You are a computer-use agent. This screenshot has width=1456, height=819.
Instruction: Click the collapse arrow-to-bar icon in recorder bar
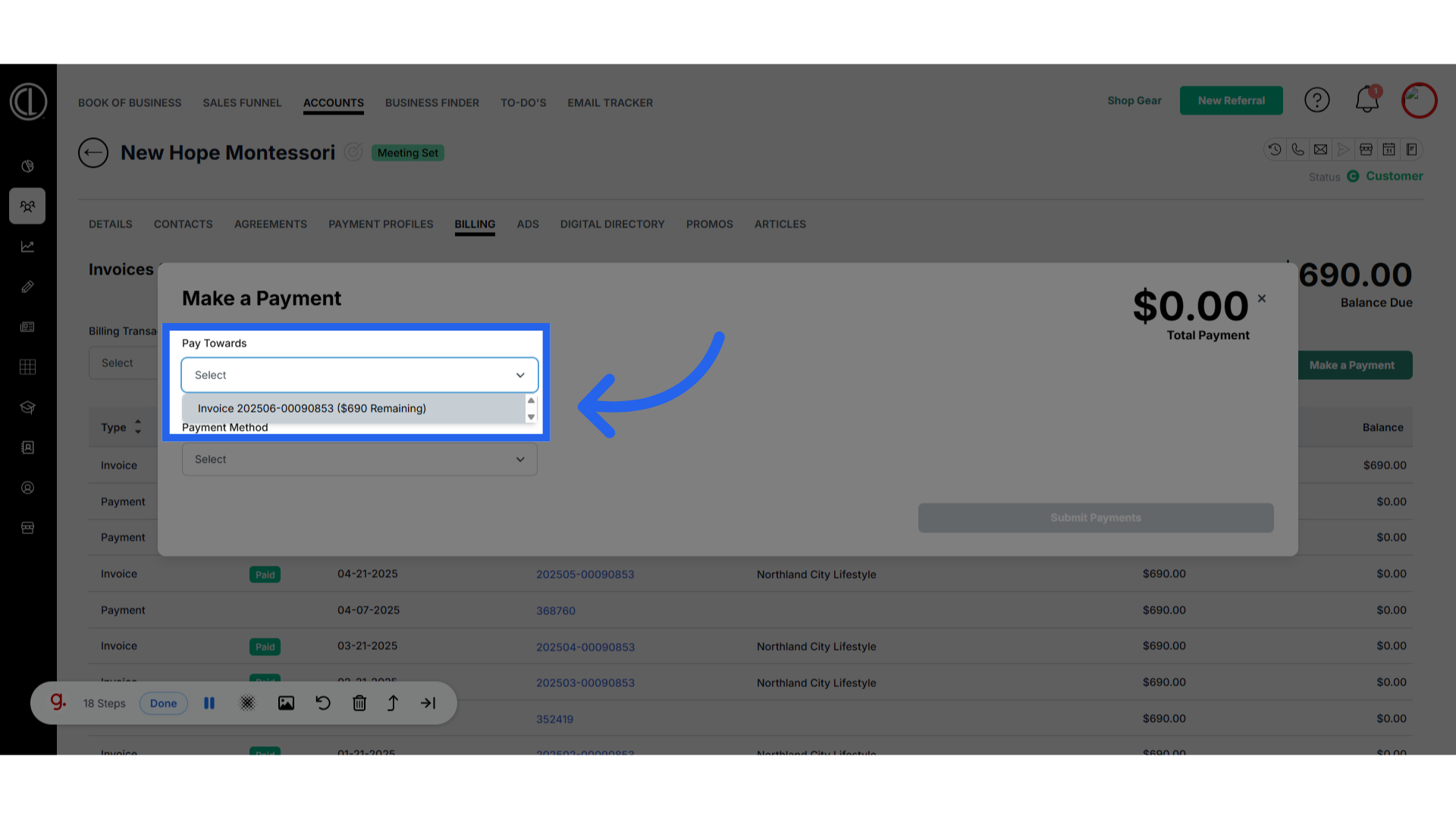tap(428, 703)
